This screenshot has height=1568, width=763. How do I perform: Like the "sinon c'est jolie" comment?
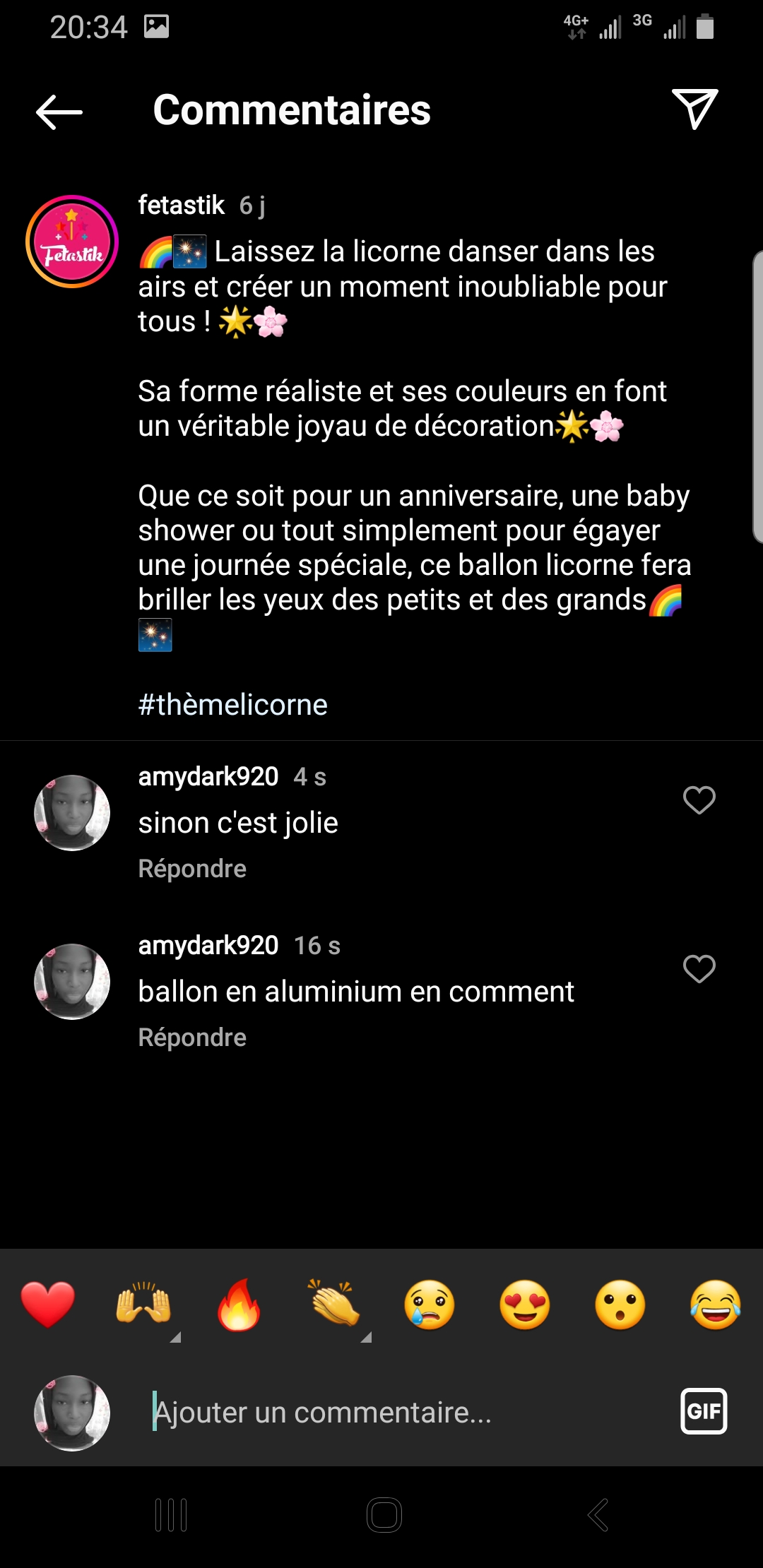coord(699,800)
